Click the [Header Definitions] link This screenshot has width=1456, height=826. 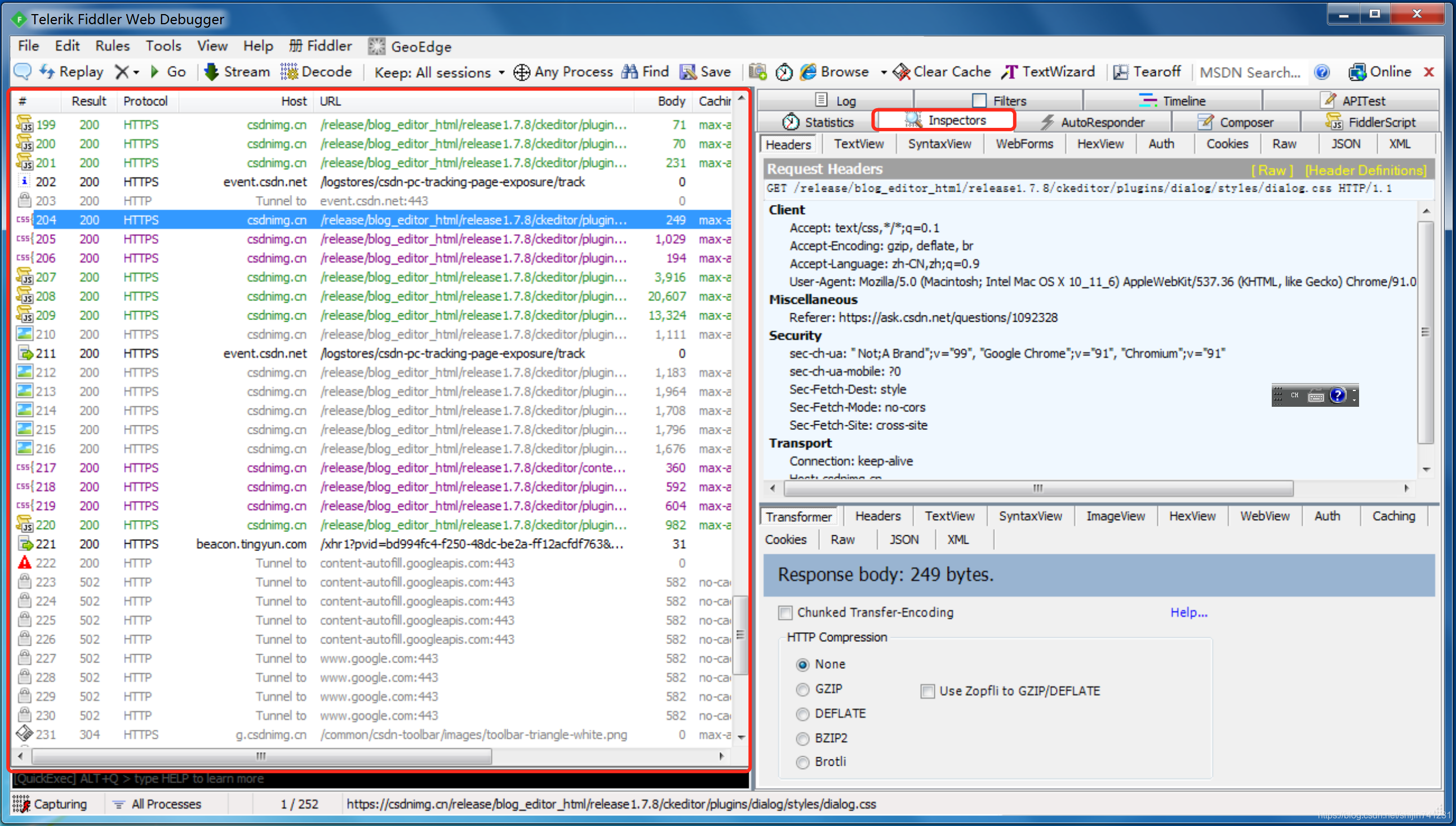[1365, 170]
